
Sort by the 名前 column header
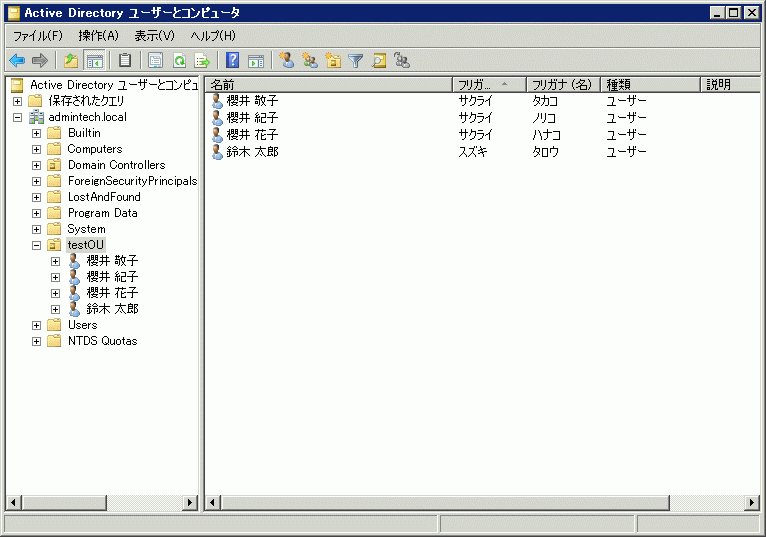[329, 85]
